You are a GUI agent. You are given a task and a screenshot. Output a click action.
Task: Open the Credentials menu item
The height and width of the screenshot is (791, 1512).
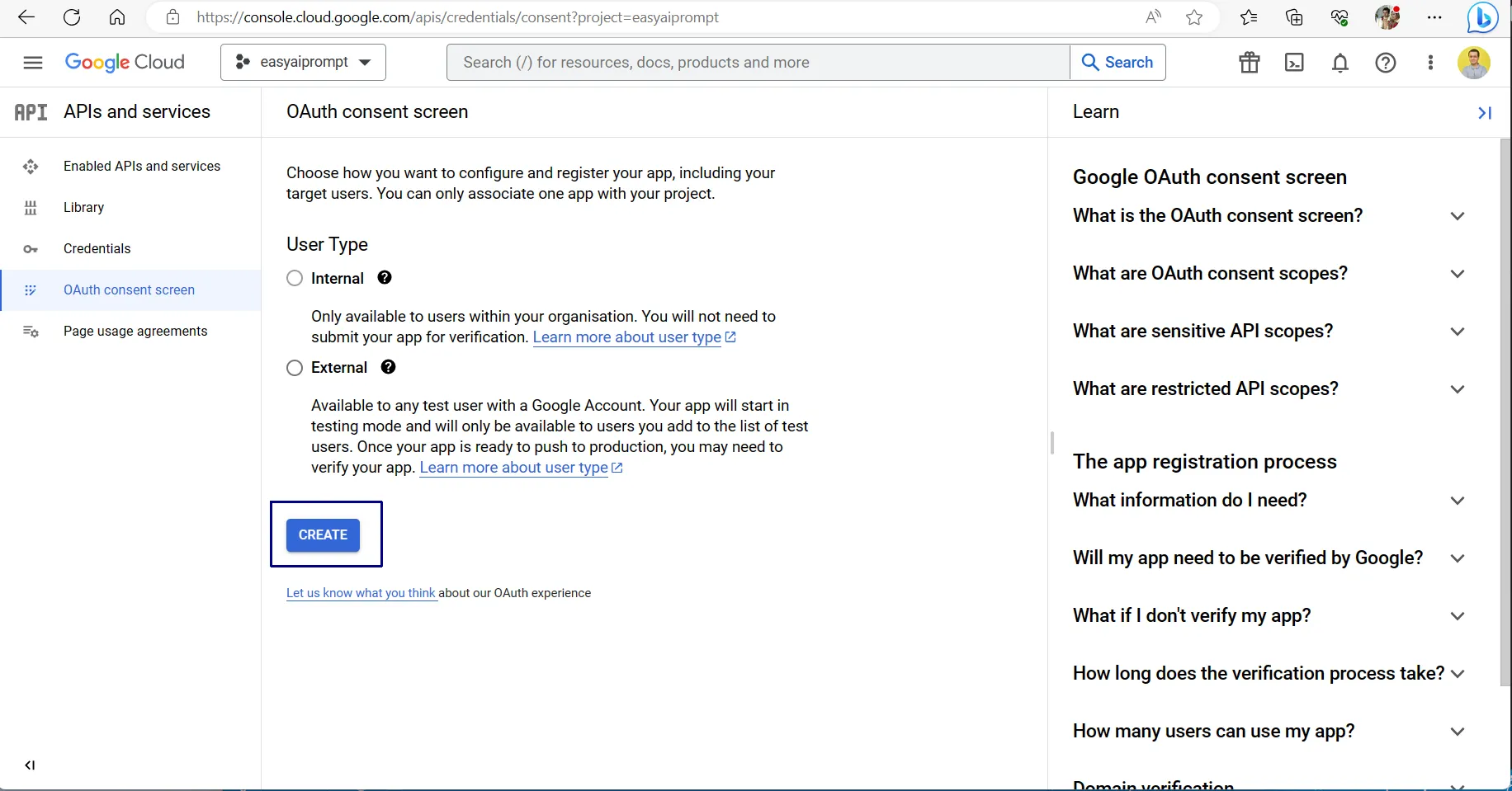coord(131,249)
